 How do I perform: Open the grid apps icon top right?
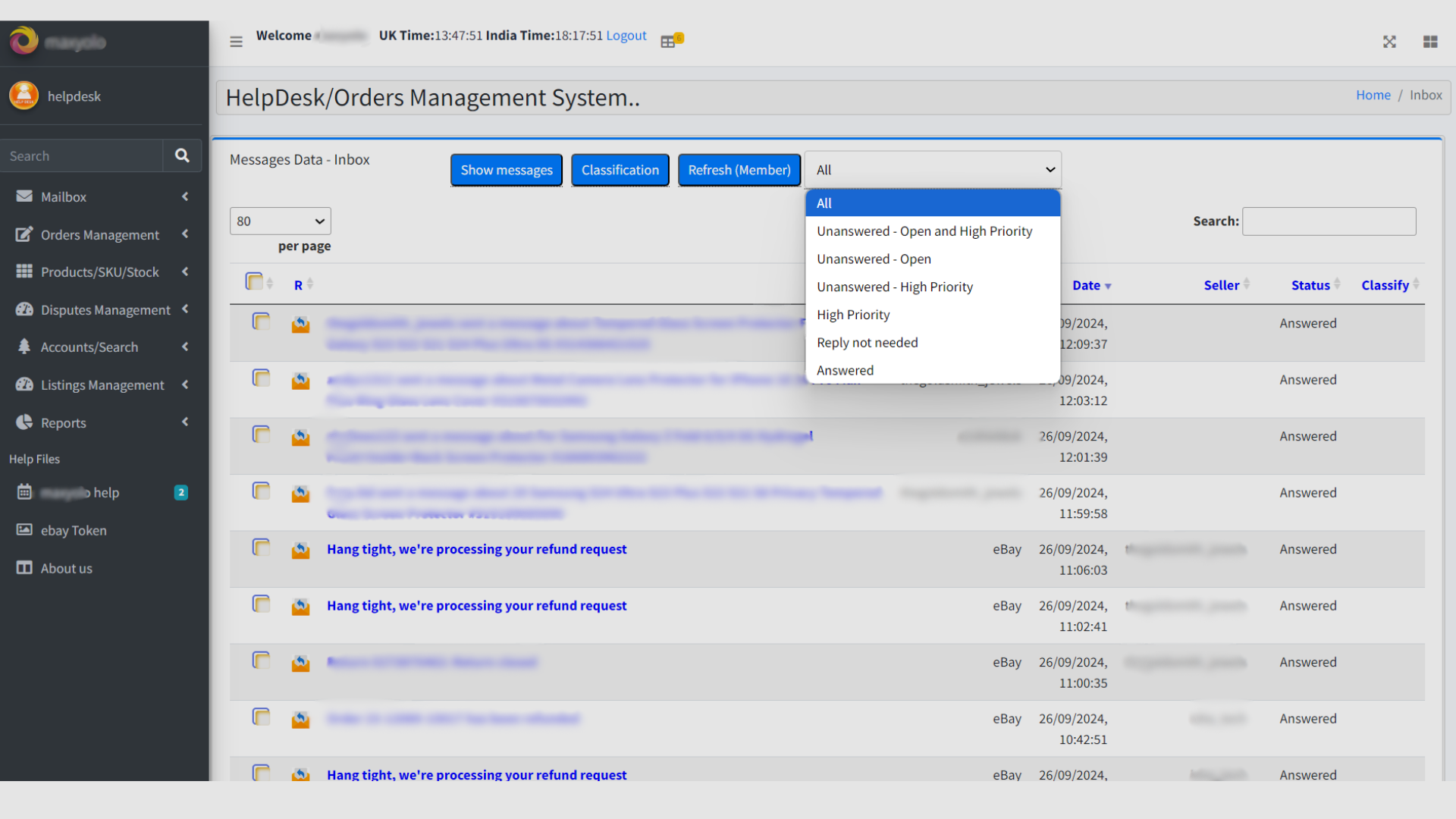point(1429,42)
